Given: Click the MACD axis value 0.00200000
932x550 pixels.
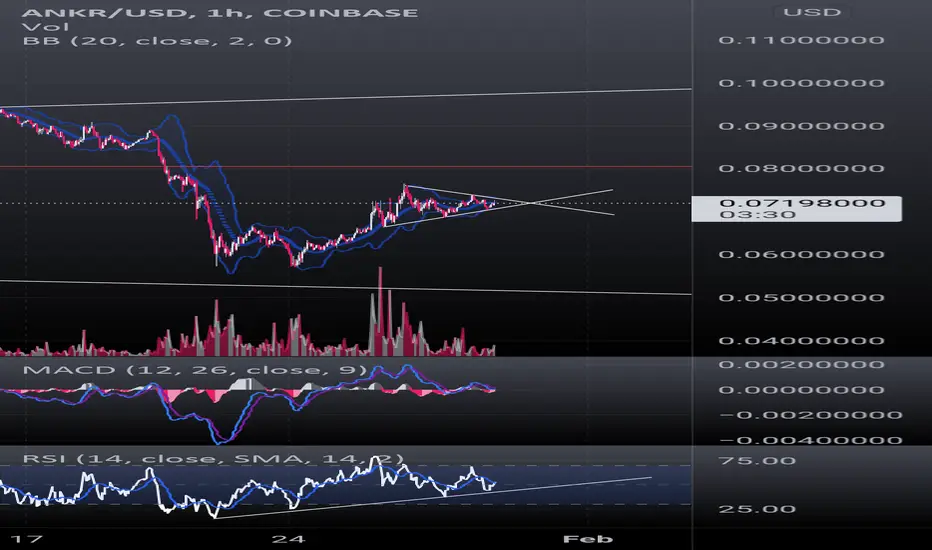Looking at the screenshot, I should (x=801, y=364).
